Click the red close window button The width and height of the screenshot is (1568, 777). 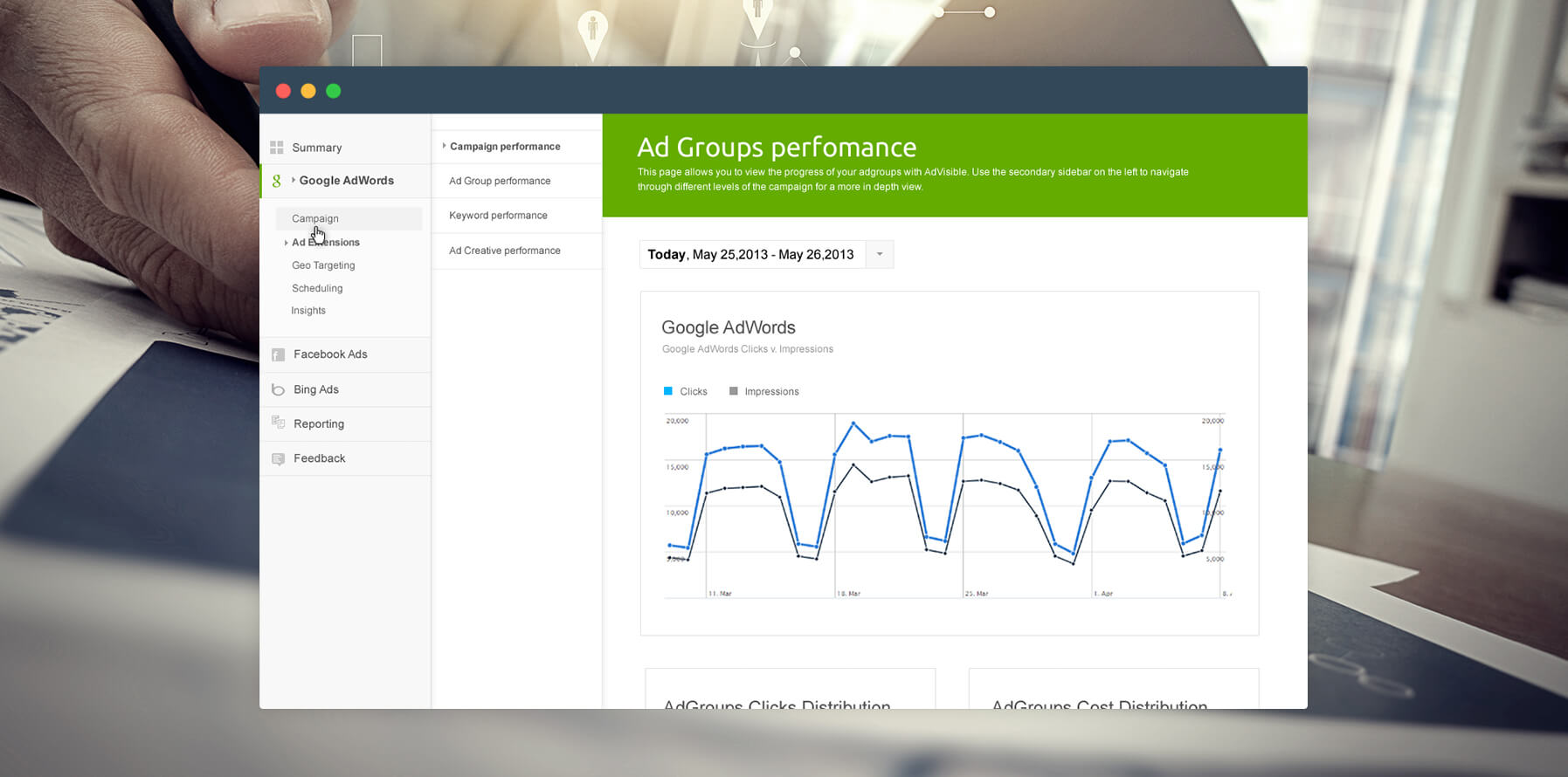(x=283, y=91)
